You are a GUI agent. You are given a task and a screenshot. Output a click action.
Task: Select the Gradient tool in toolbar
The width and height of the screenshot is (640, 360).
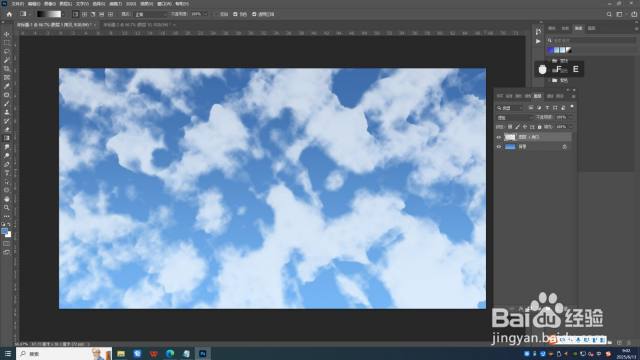7,138
